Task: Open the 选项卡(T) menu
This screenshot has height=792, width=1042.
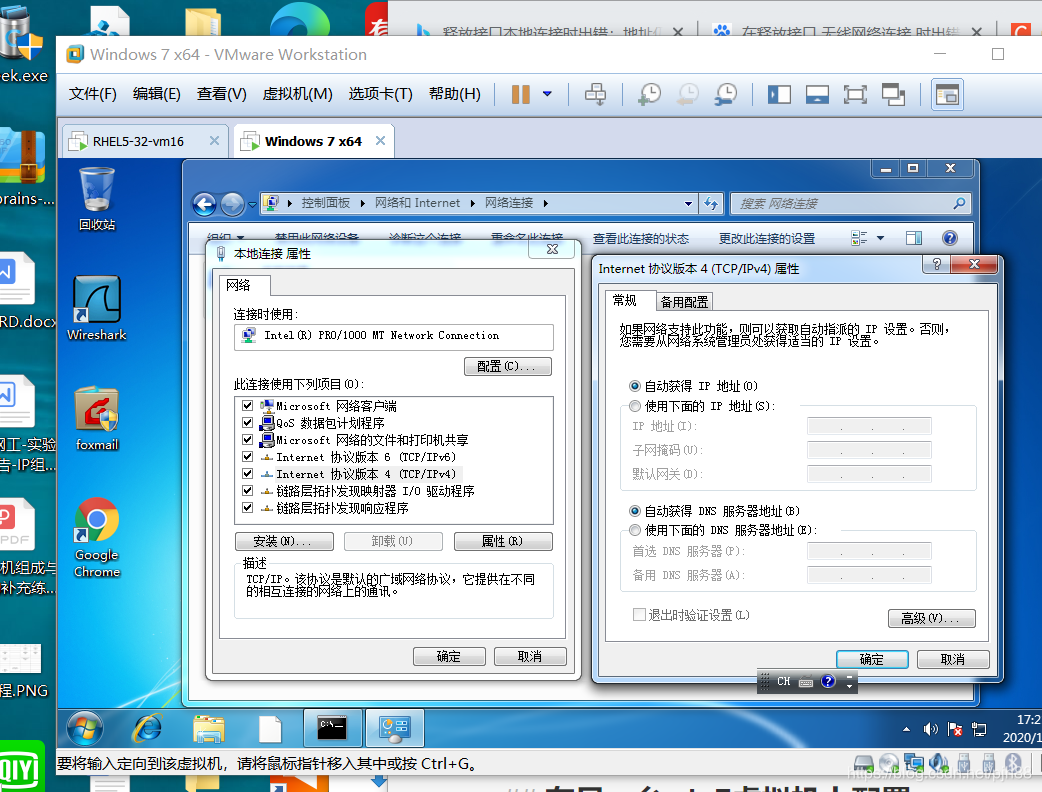Action: coord(380,94)
